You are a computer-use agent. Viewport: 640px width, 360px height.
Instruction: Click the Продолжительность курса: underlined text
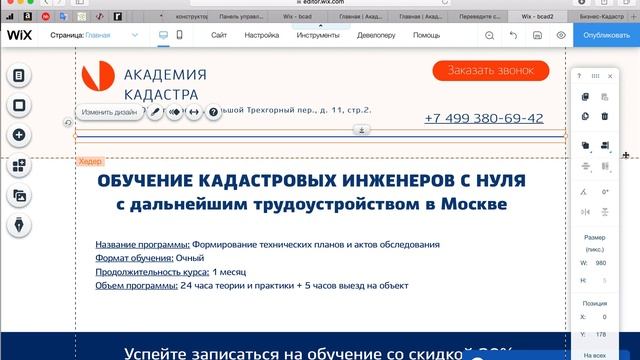coord(152,272)
